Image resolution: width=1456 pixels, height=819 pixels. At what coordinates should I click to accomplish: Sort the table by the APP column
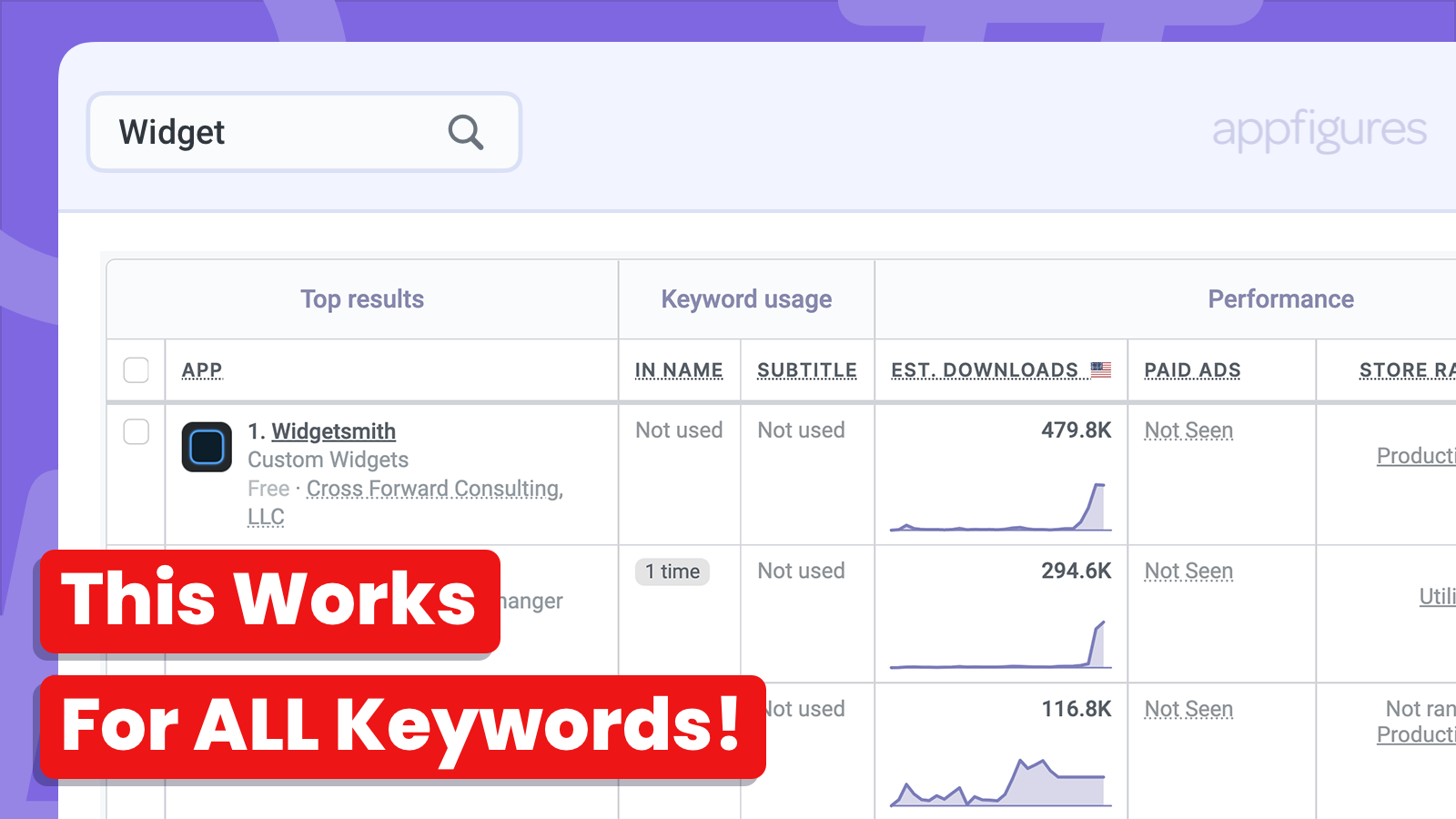(x=202, y=369)
